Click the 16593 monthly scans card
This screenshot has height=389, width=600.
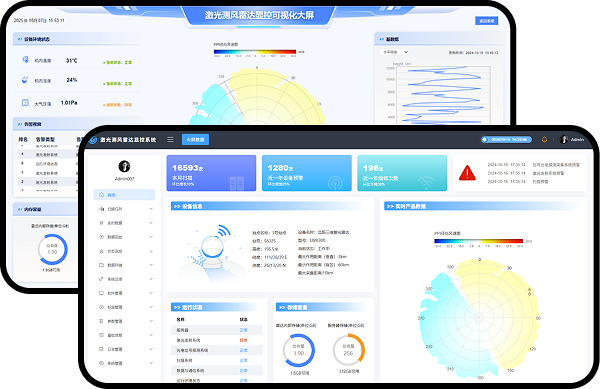(x=211, y=173)
